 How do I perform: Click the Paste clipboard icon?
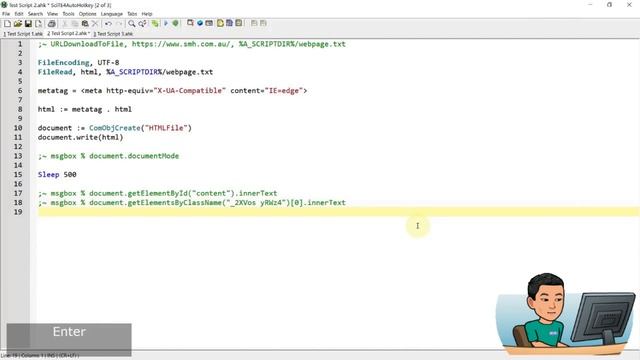pyautogui.click(x=85, y=24)
